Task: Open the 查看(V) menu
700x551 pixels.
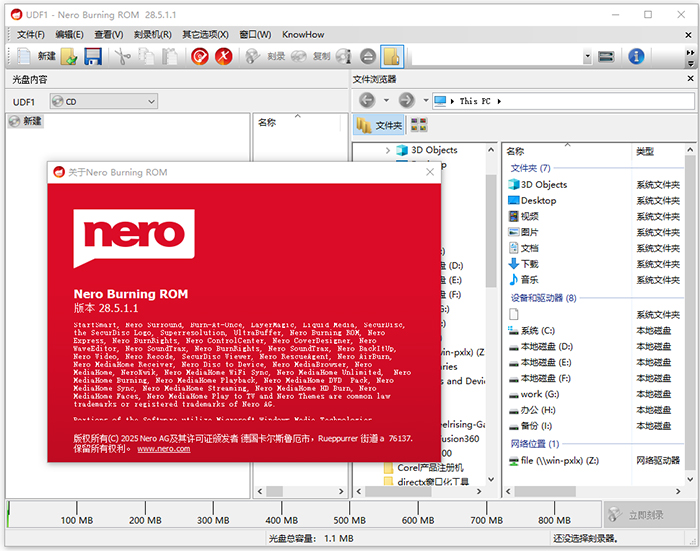Action: click(108, 34)
